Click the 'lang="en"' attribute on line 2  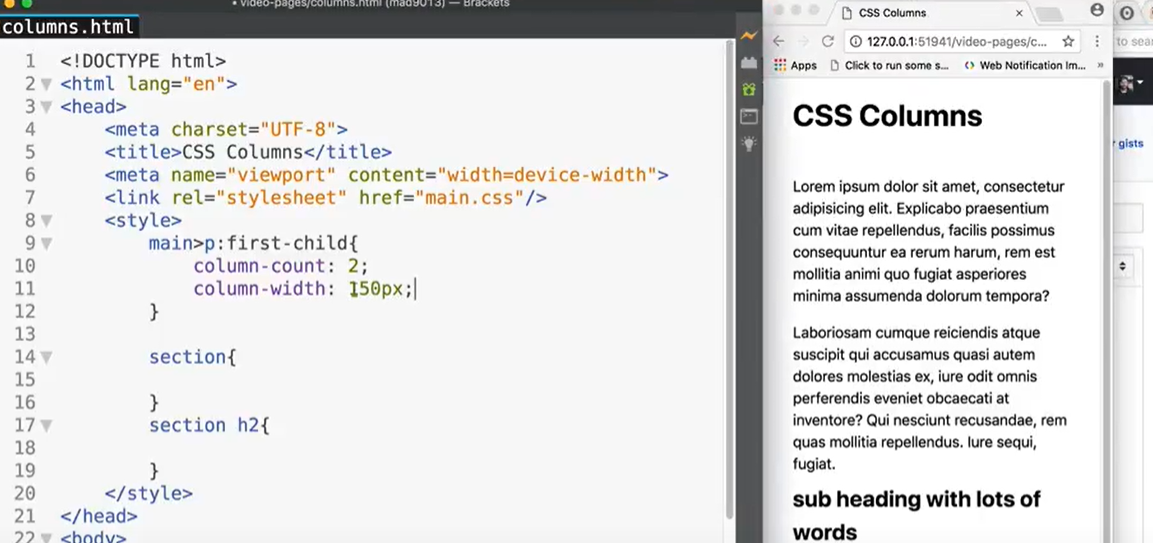(176, 84)
